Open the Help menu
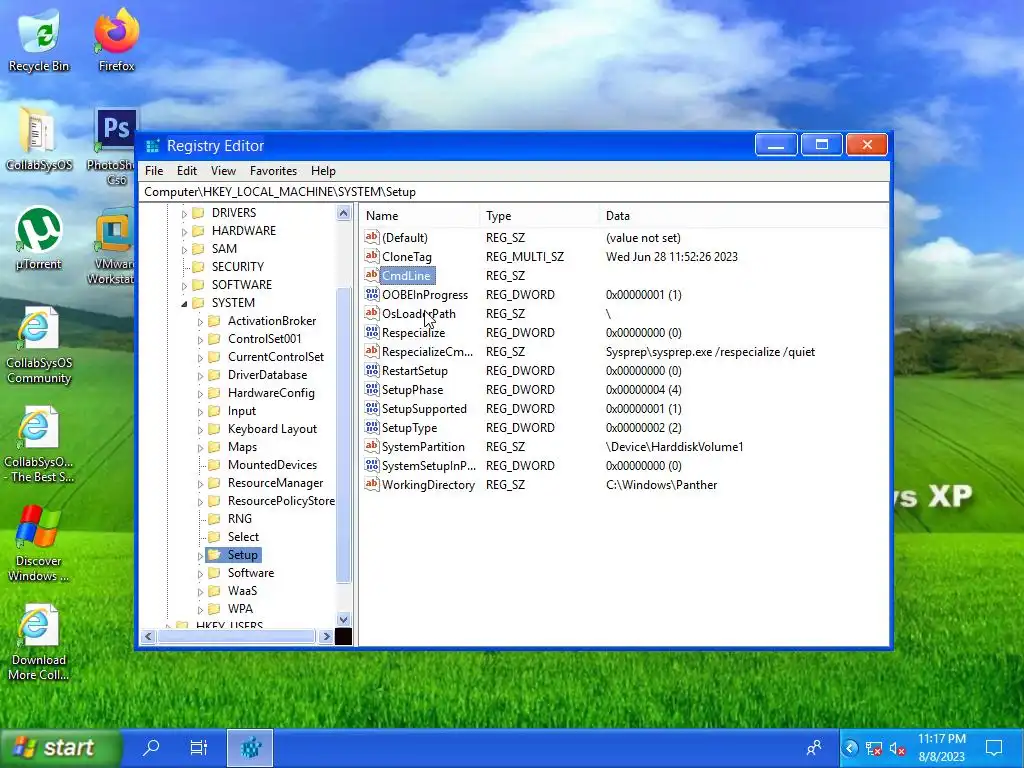 coord(323,170)
